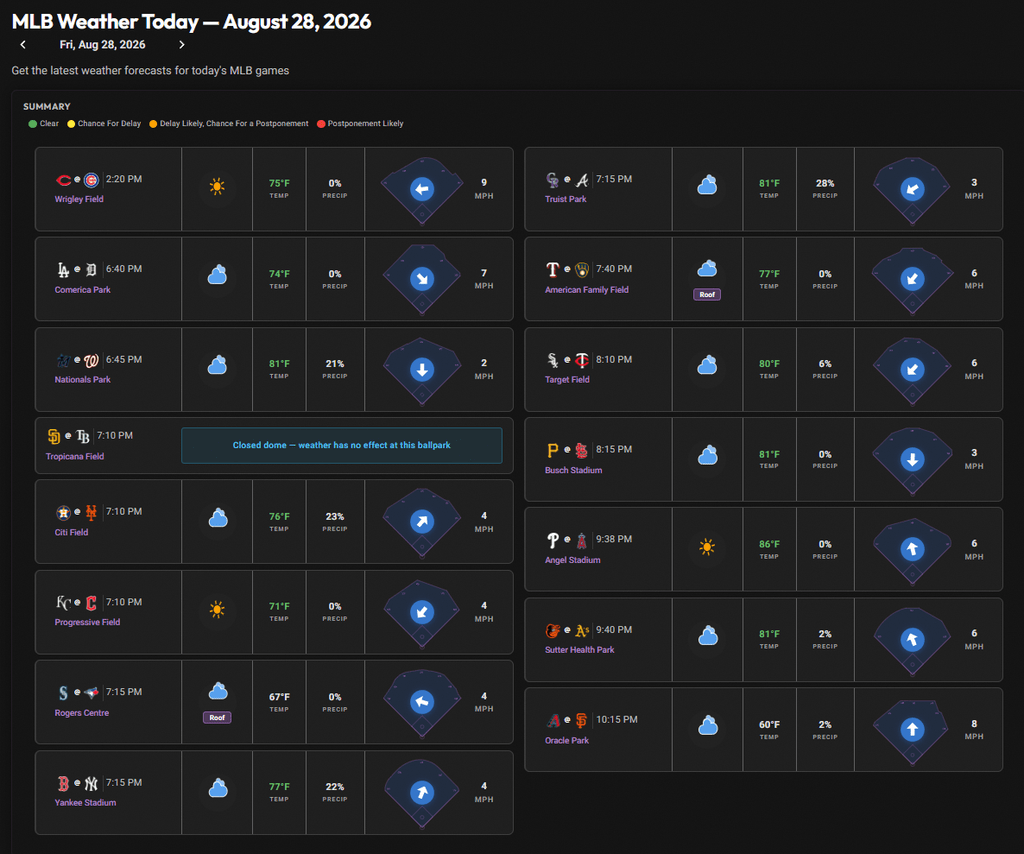This screenshot has height=854, width=1024.
Task: Open the Sutter Health Park link
Action: pyautogui.click(x=579, y=650)
